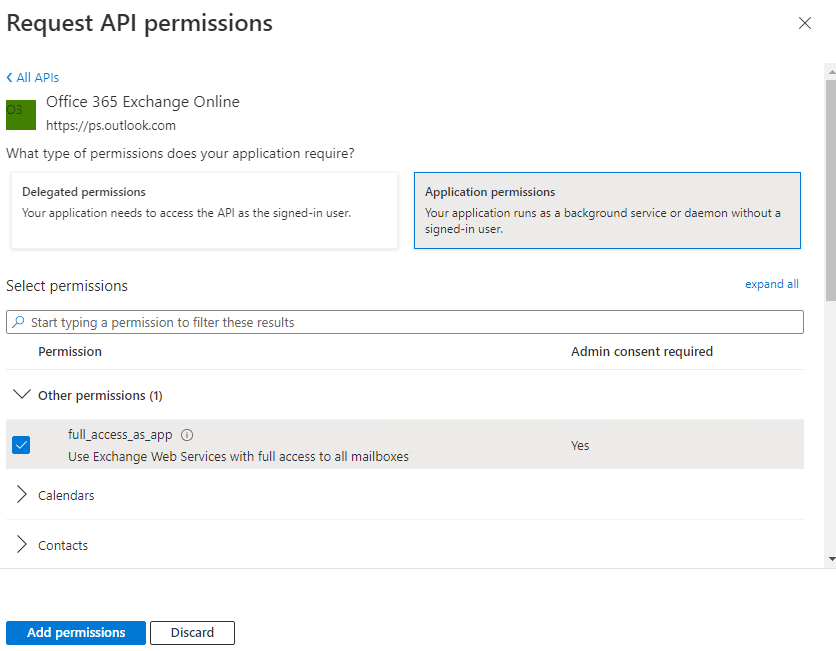836x651 pixels.
Task: Click the Admin consent required column header
Action: click(x=639, y=351)
